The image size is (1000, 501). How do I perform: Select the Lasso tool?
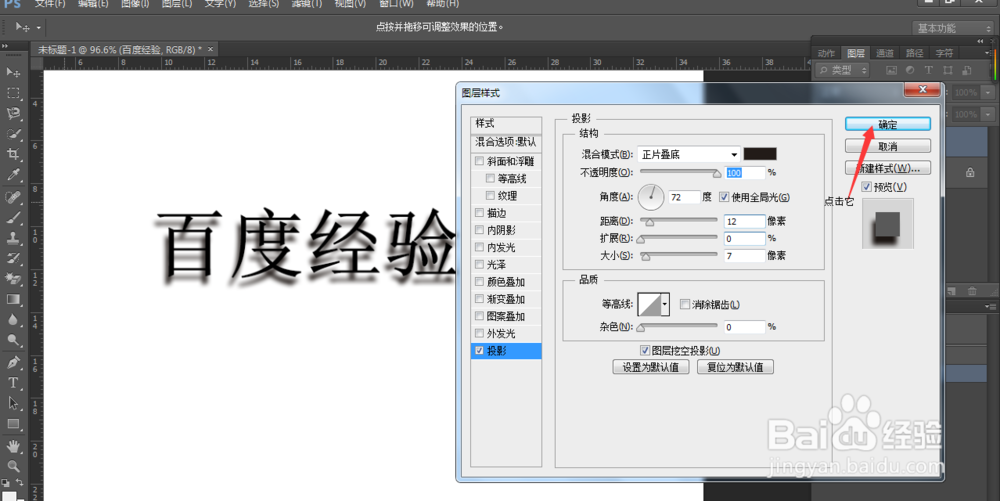coord(13,113)
